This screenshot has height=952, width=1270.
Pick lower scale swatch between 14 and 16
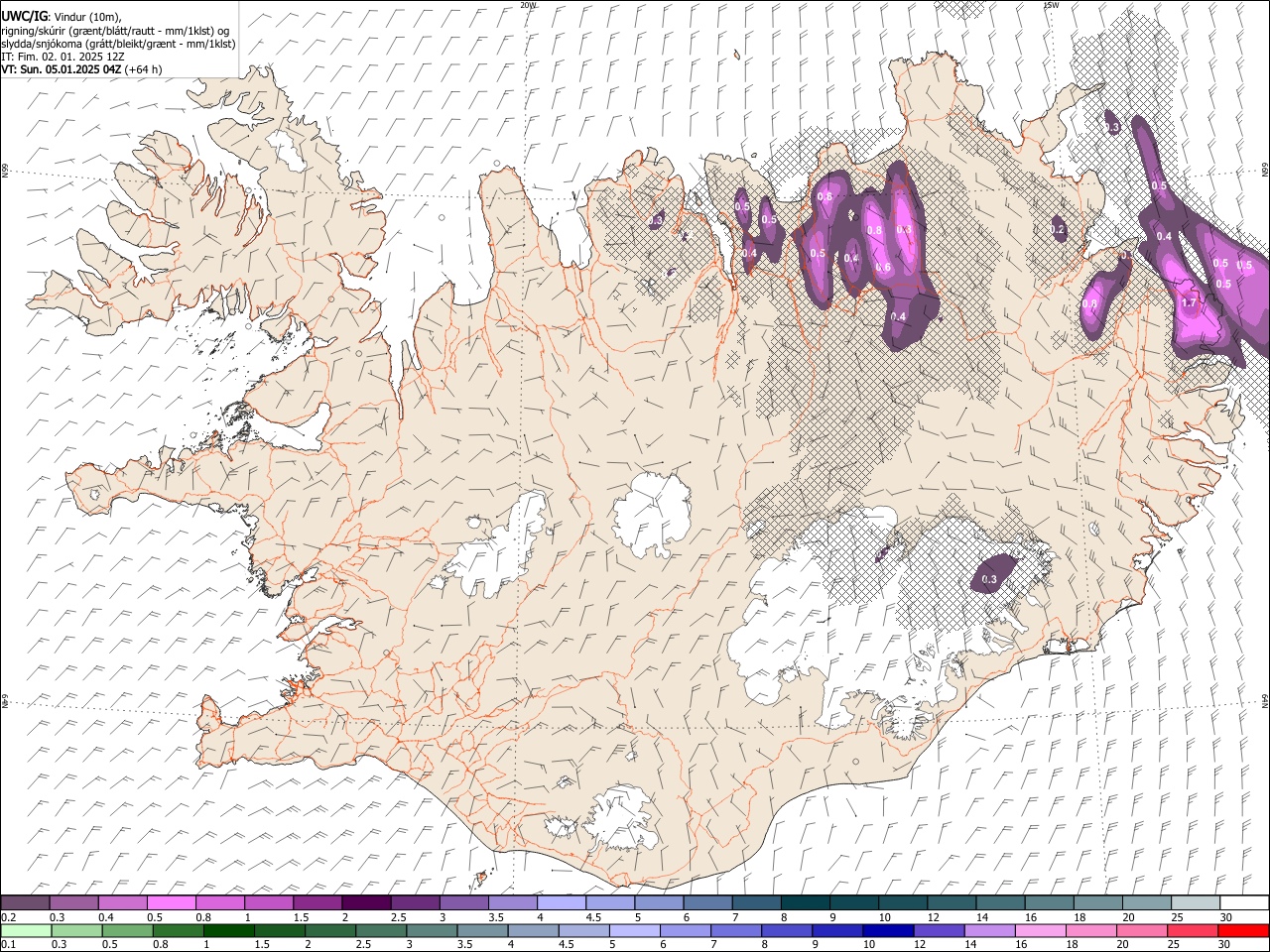point(989,930)
